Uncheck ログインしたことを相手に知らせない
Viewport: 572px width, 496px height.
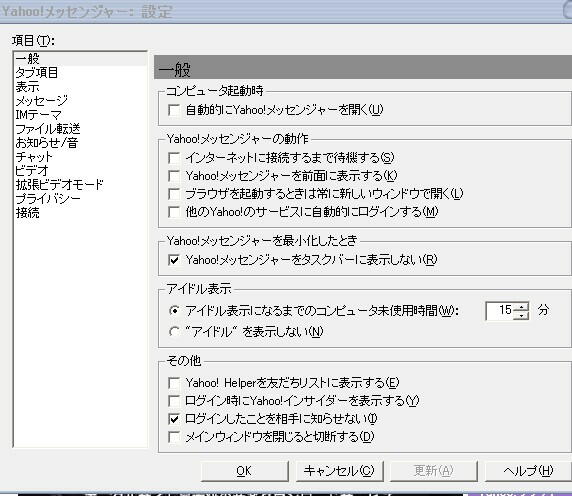coord(174,419)
